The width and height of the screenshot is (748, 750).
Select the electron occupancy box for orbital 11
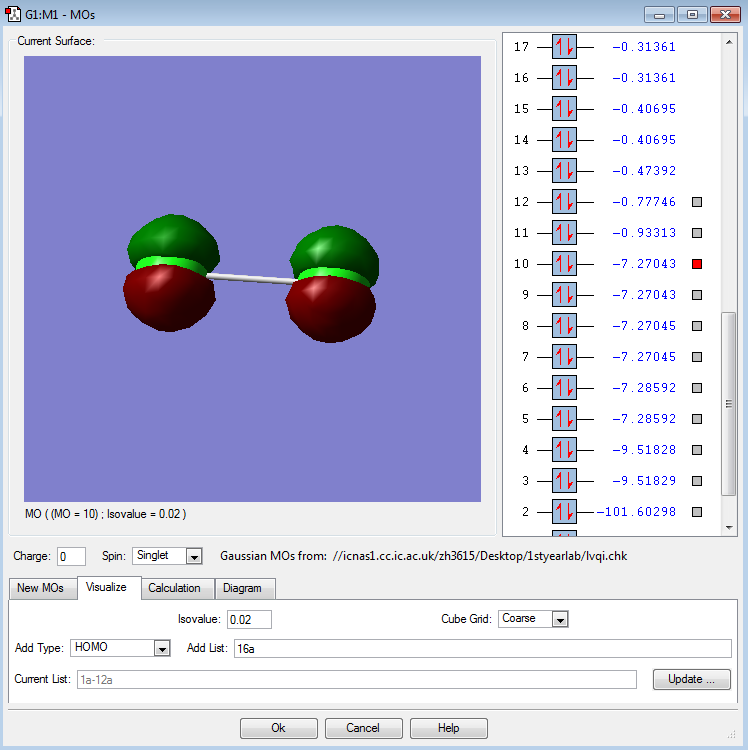(x=564, y=233)
